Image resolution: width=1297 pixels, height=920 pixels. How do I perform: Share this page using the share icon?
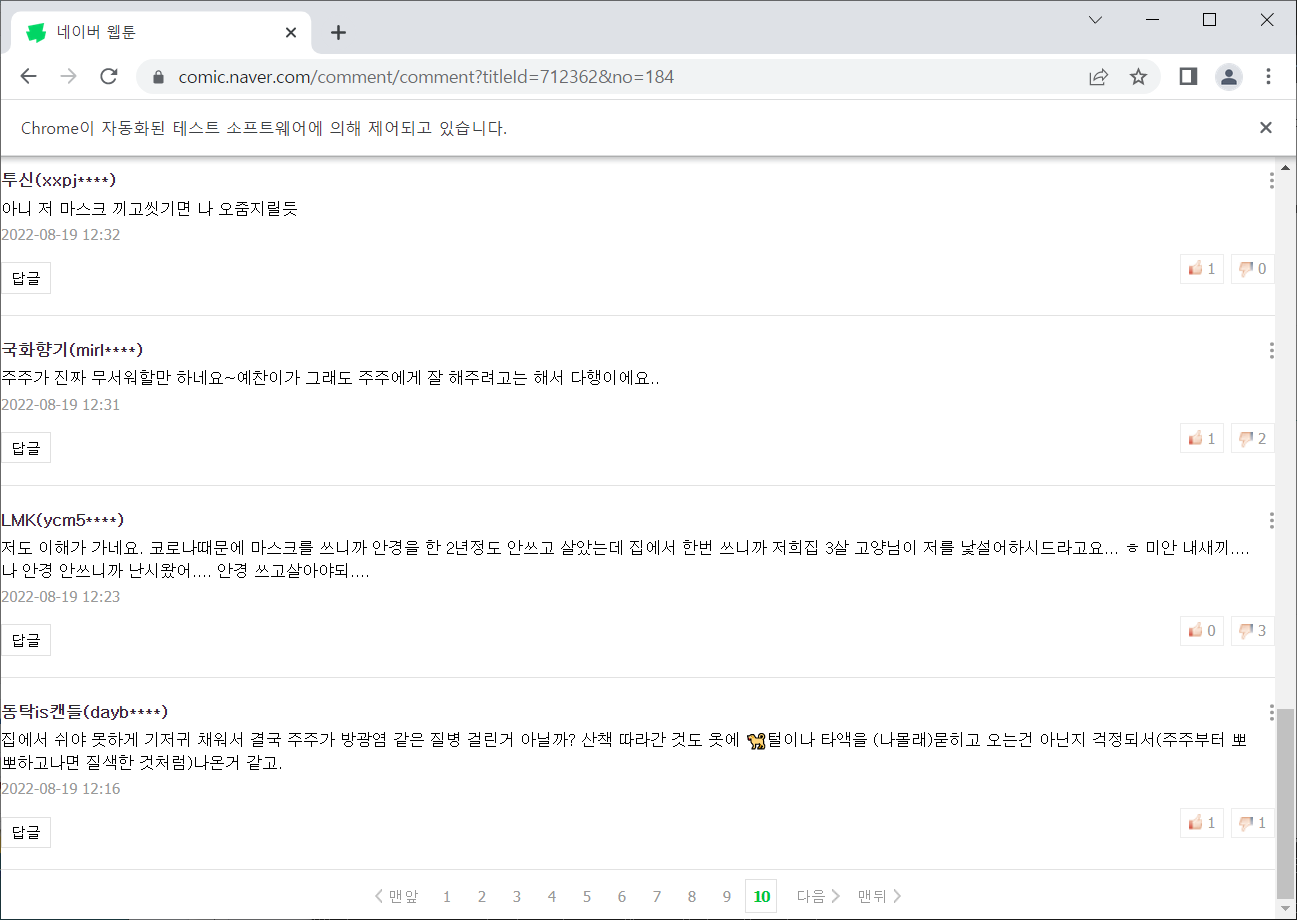pyautogui.click(x=1098, y=77)
